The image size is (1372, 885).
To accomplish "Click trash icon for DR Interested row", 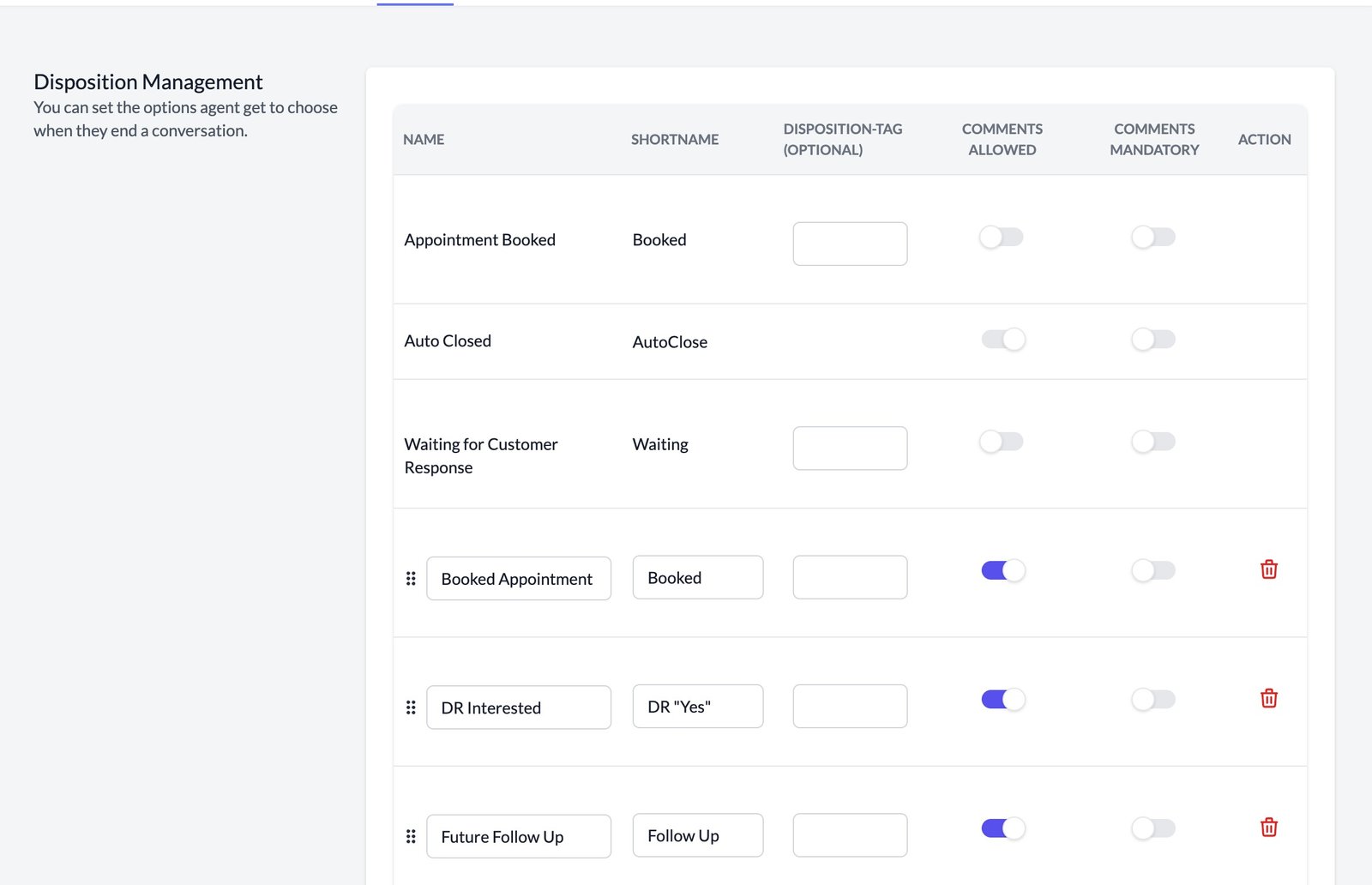I will (x=1268, y=698).
